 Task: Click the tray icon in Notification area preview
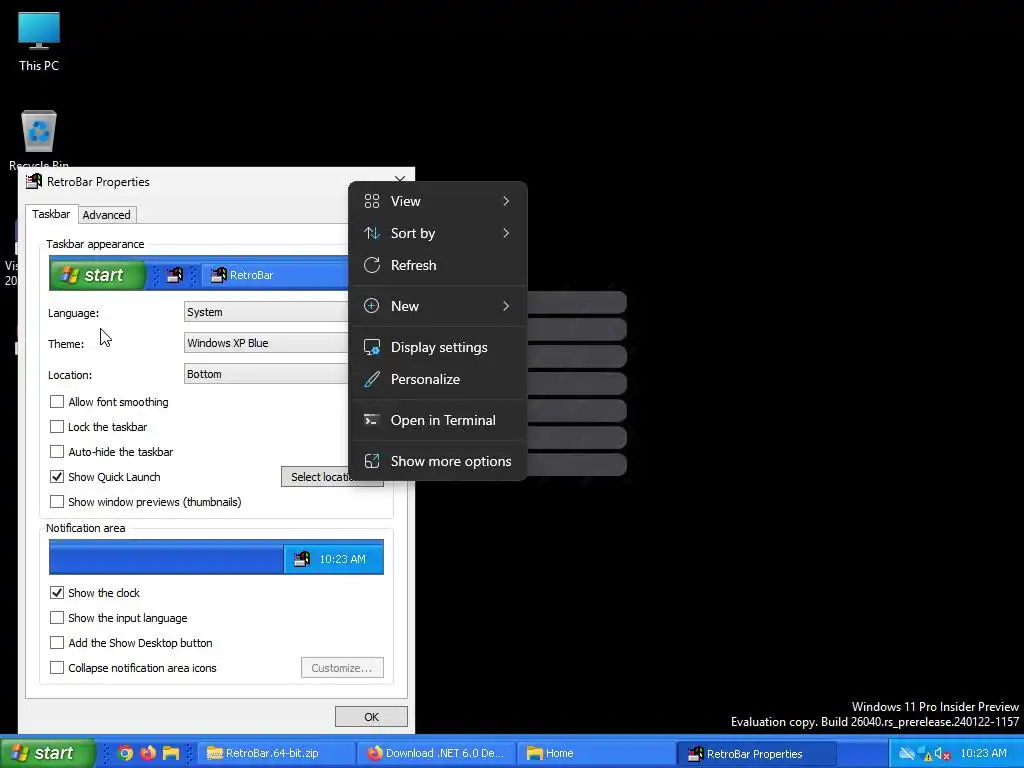302,559
